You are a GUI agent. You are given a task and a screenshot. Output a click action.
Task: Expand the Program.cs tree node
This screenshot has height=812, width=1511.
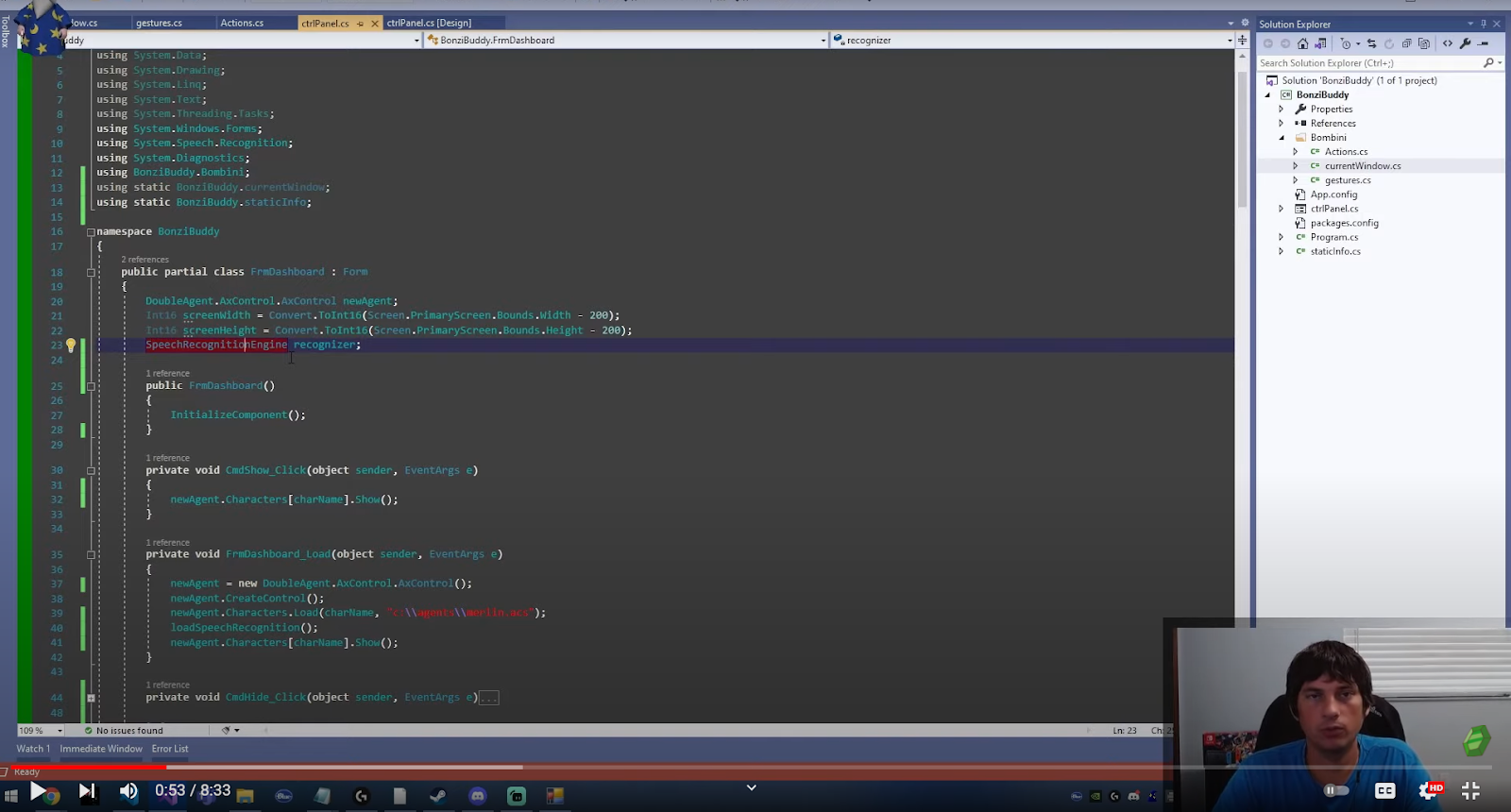[x=1282, y=237]
